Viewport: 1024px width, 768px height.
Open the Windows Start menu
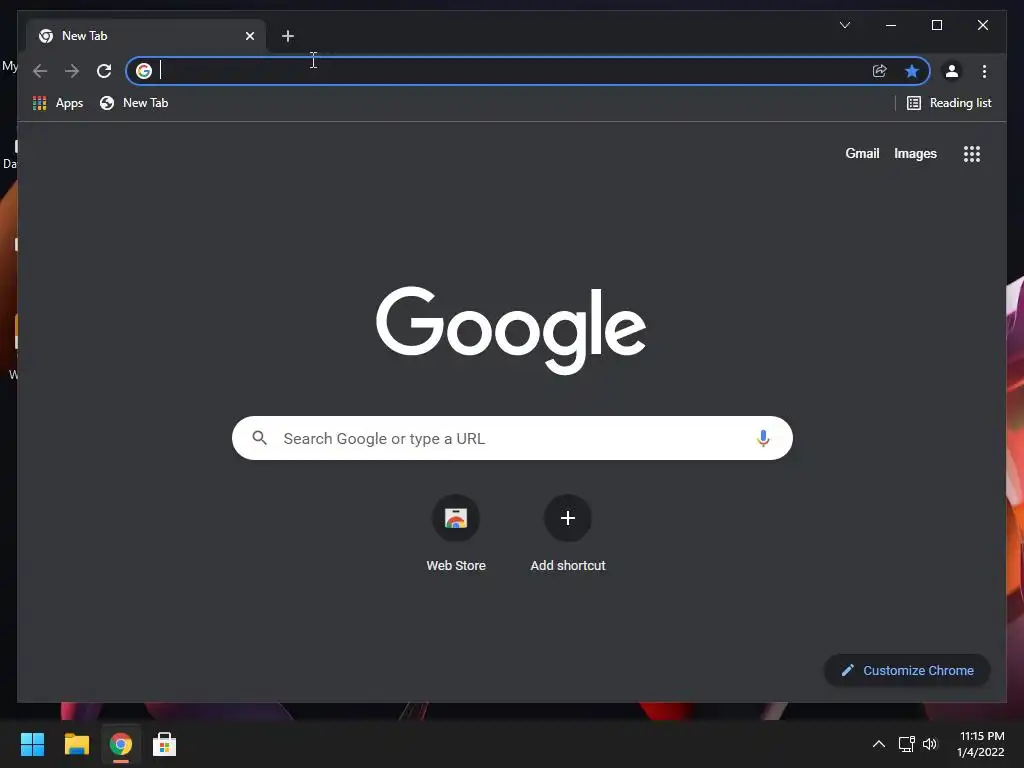pos(32,744)
